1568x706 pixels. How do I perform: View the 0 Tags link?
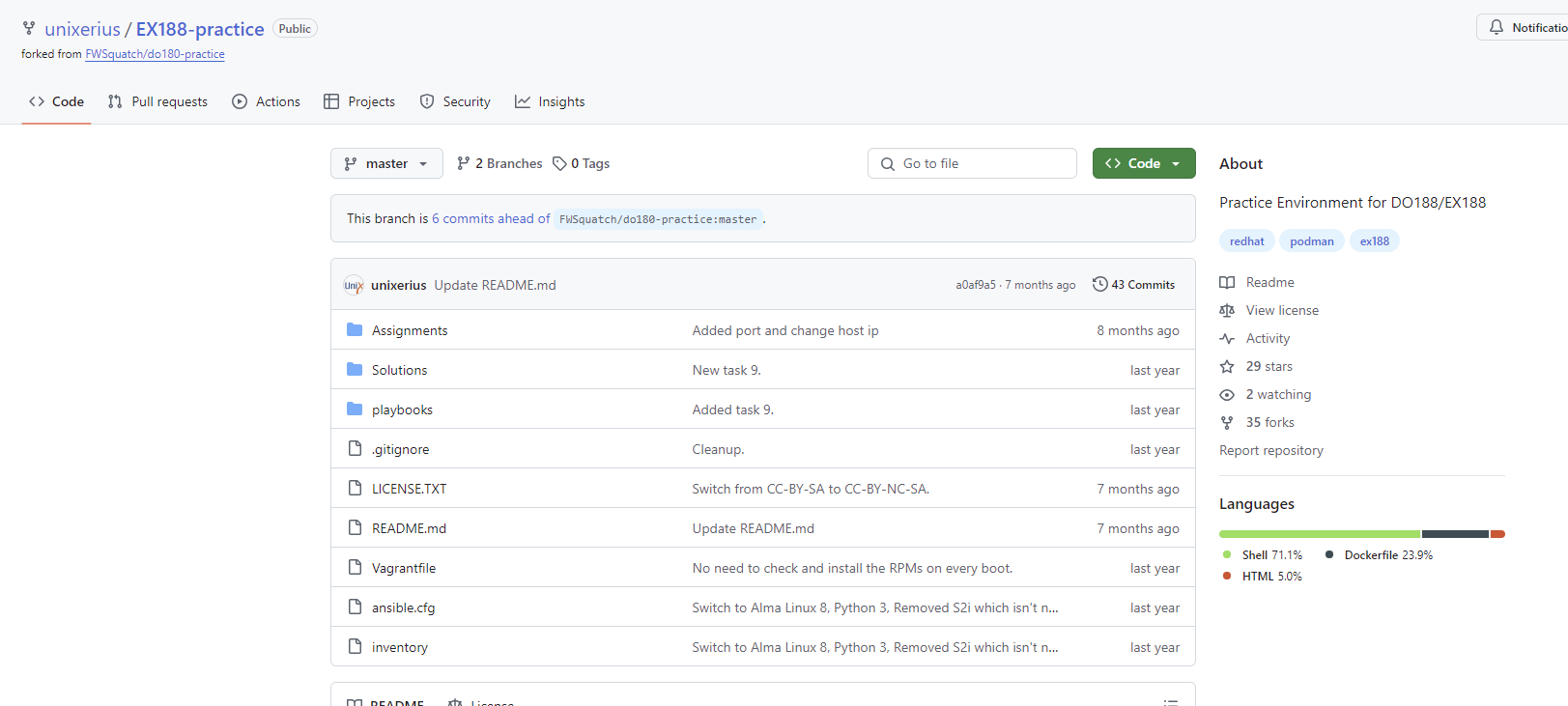(581, 163)
